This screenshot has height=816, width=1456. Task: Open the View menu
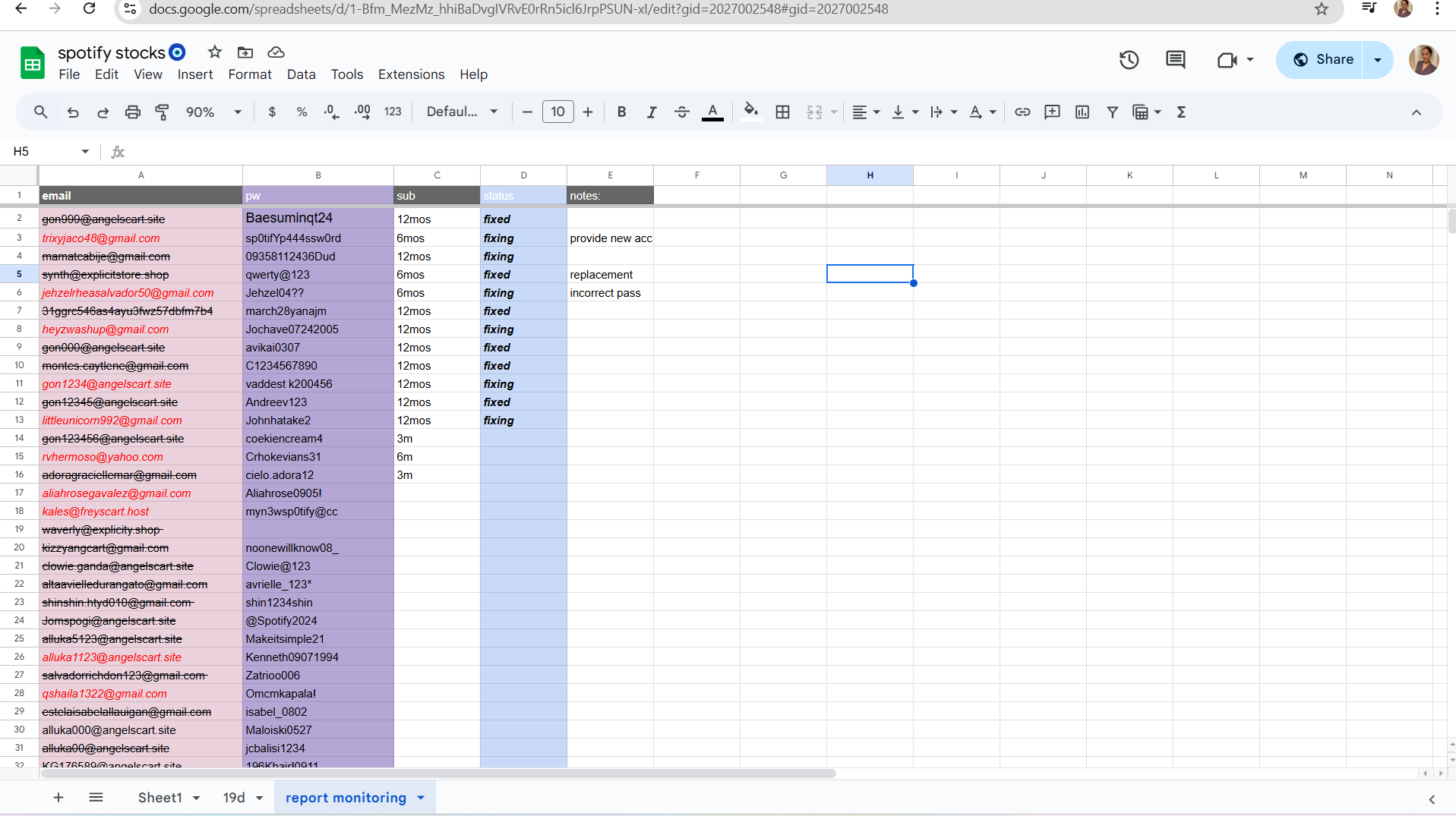tap(148, 74)
